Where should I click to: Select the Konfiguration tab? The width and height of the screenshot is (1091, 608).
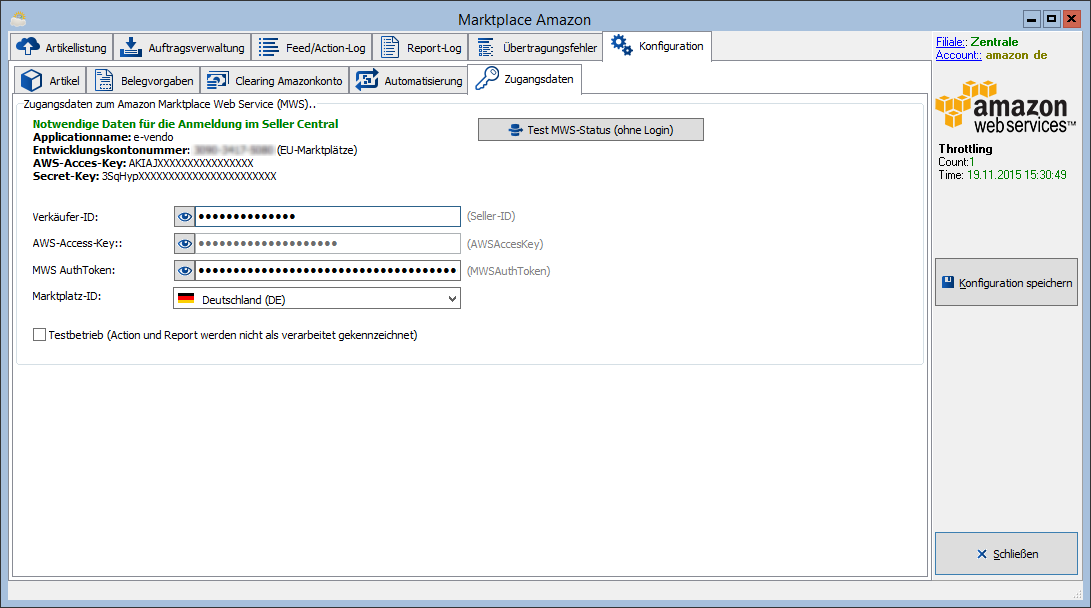[657, 46]
